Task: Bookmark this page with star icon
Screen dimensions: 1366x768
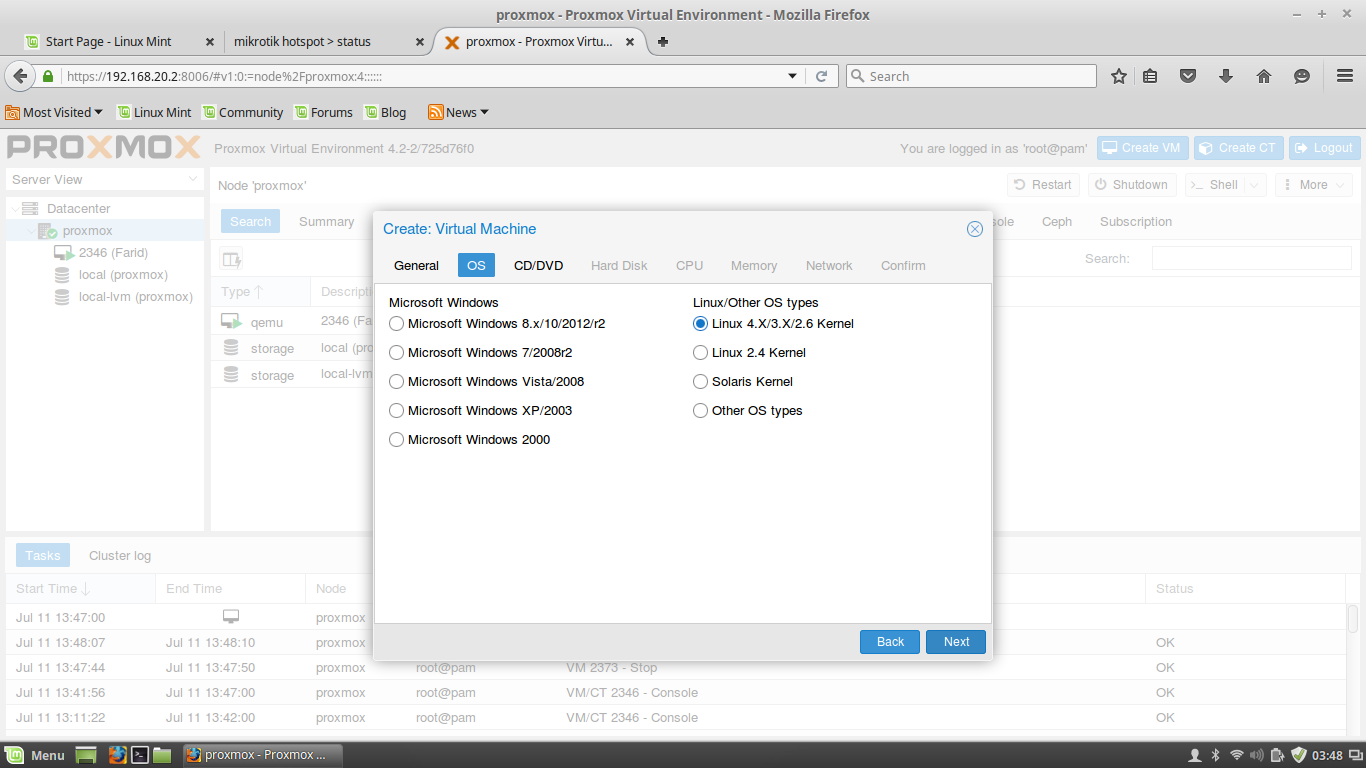Action: pyautogui.click(x=1119, y=76)
